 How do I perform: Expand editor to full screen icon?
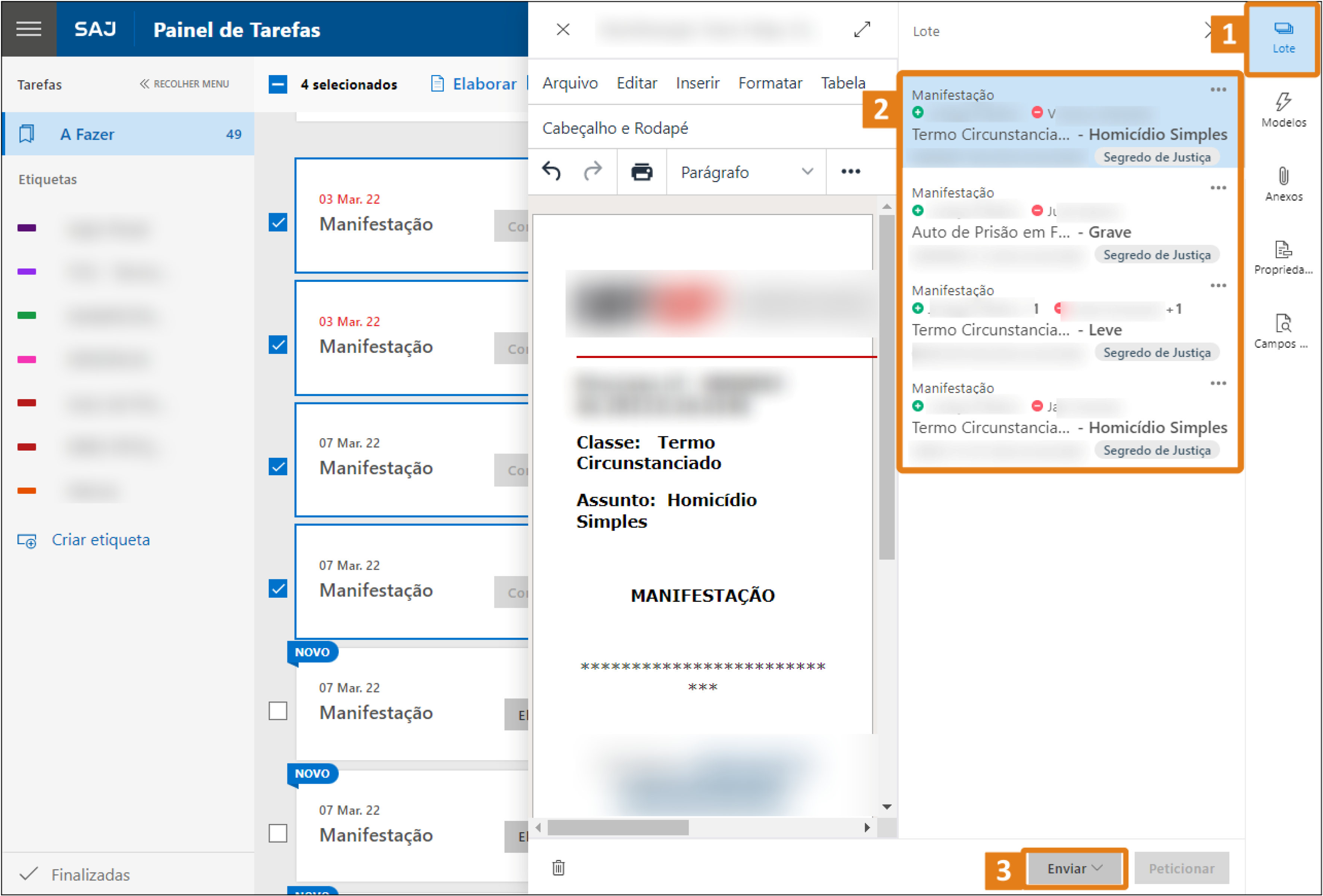862,29
